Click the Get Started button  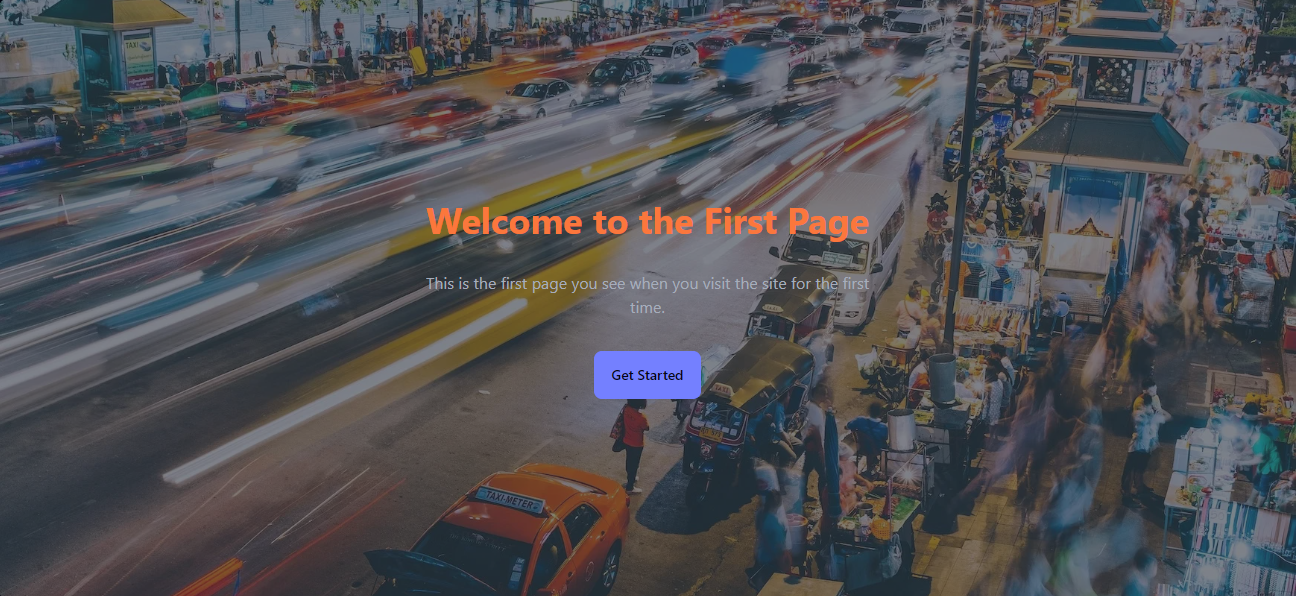coord(647,375)
